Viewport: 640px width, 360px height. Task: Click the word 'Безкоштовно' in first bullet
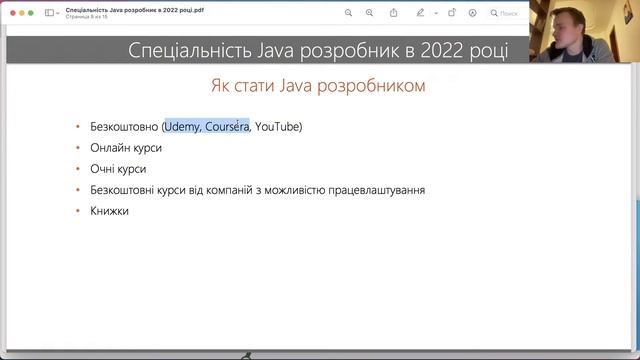tap(124, 127)
